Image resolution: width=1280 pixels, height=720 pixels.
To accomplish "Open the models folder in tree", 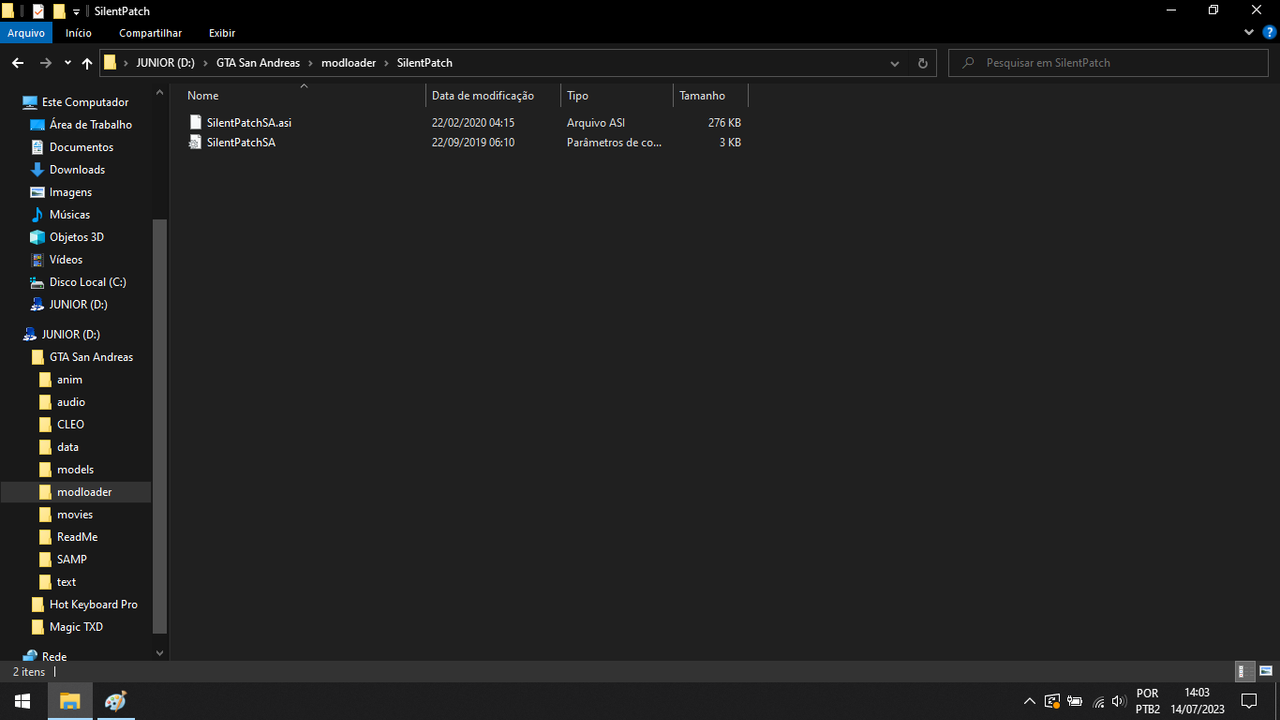I will coord(75,469).
